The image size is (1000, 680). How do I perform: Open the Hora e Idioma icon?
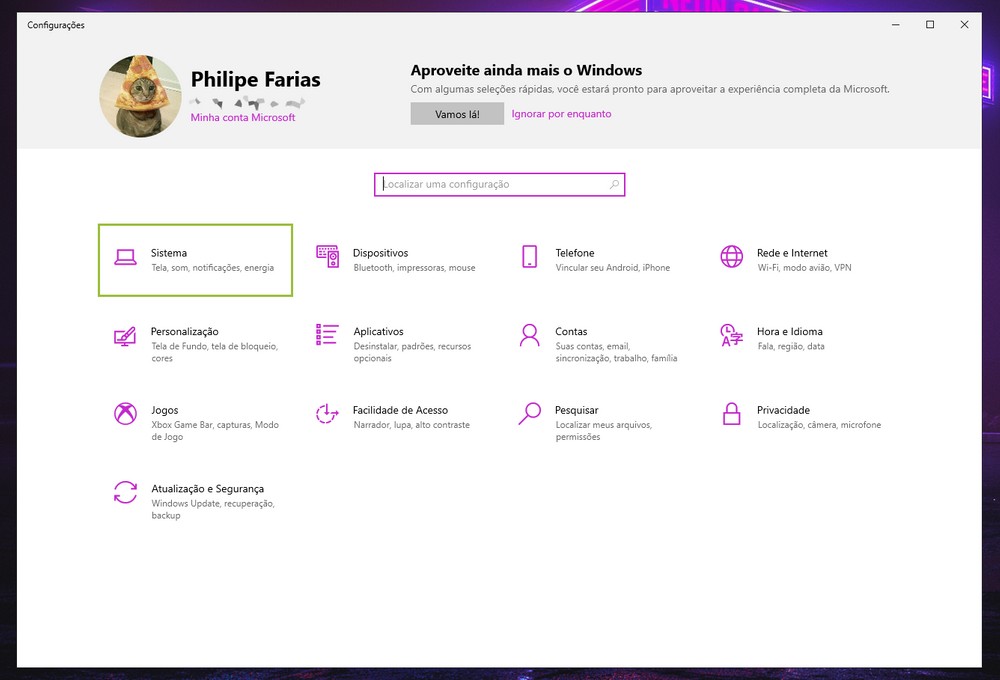[x=732, y=335]
